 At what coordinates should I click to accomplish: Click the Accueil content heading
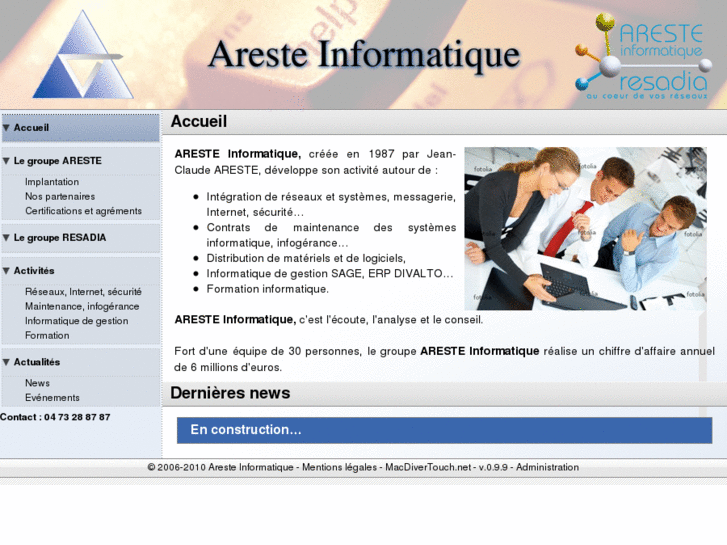[x=199, y=122]
